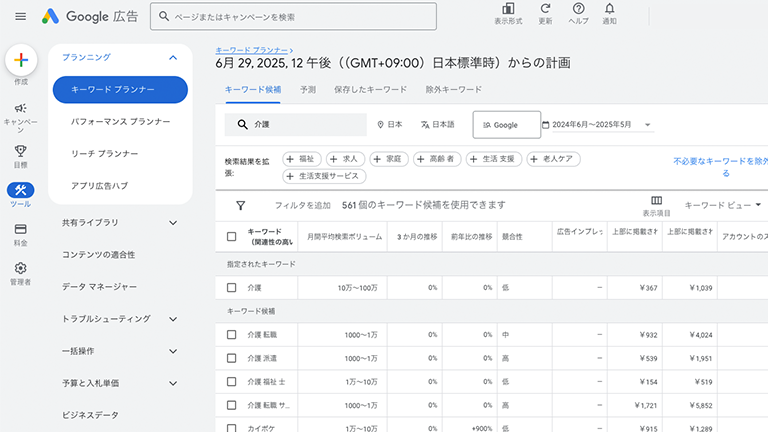Open リーチ プランナー

(104, 154)
